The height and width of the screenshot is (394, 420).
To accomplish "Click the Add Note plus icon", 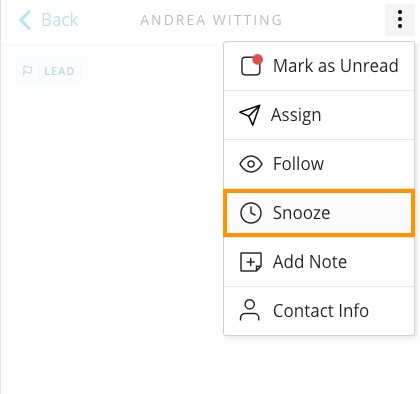I will tap(251, 262).
